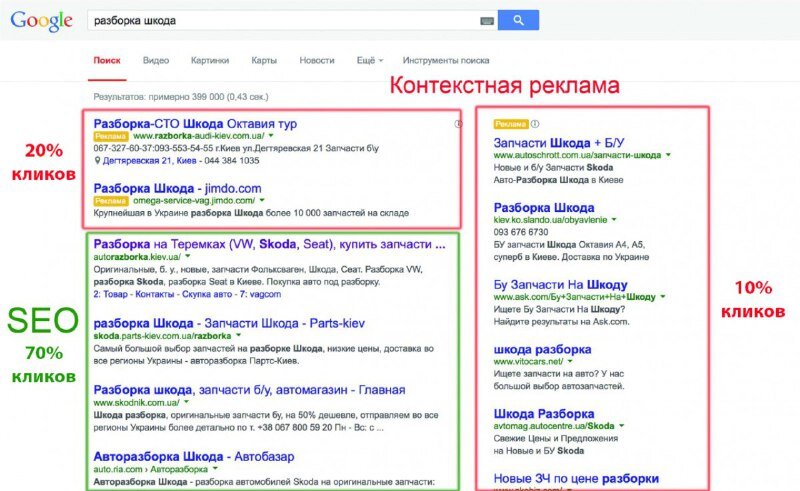Click map pin icon by Дегтяревская 21 address
This screenshot has height=491, width=800.
pos(97,161)
